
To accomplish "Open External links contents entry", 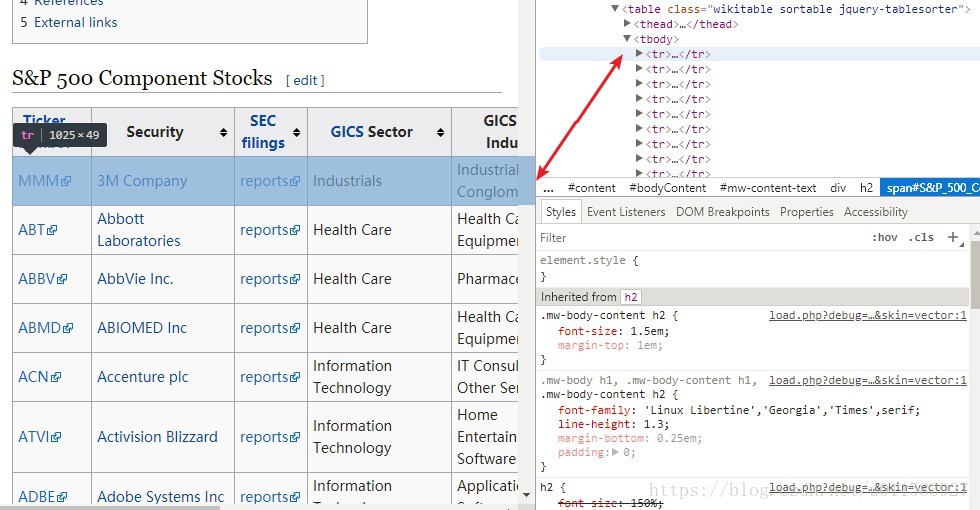I will (x=75, y=22).
